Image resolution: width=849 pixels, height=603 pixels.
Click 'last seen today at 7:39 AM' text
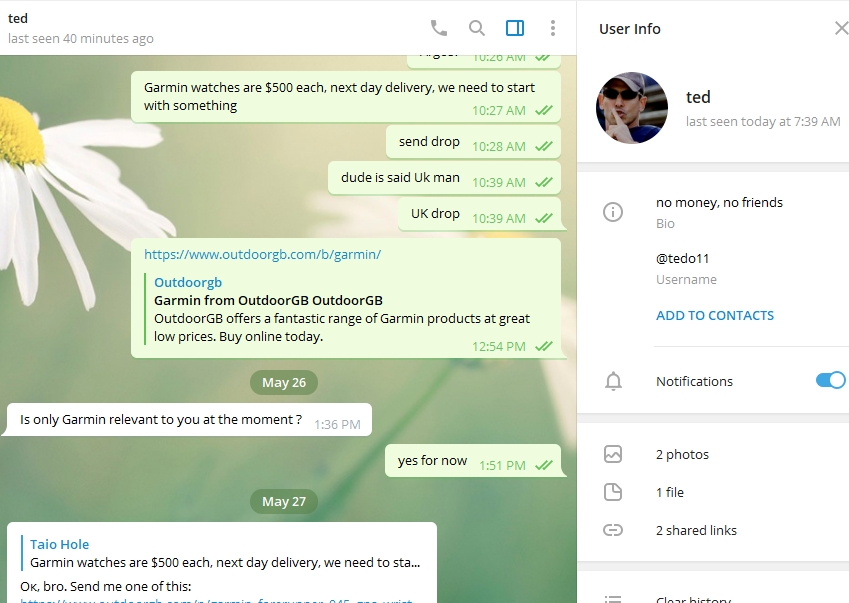(x=763, y=121)
